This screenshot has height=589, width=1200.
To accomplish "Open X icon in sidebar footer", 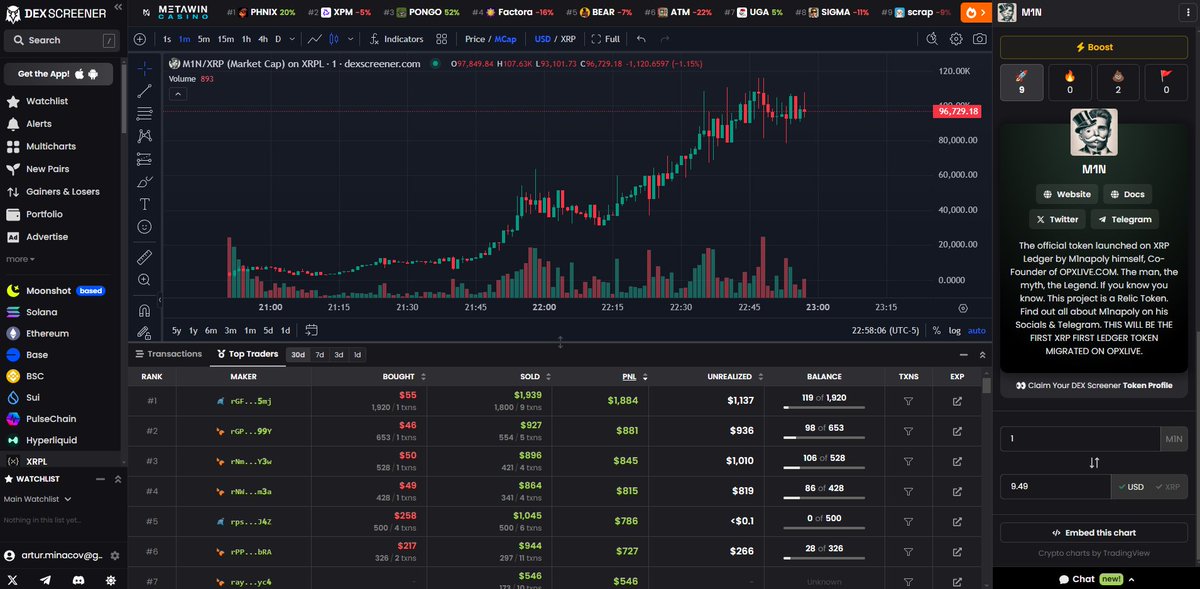I will (x=13, y=579).
